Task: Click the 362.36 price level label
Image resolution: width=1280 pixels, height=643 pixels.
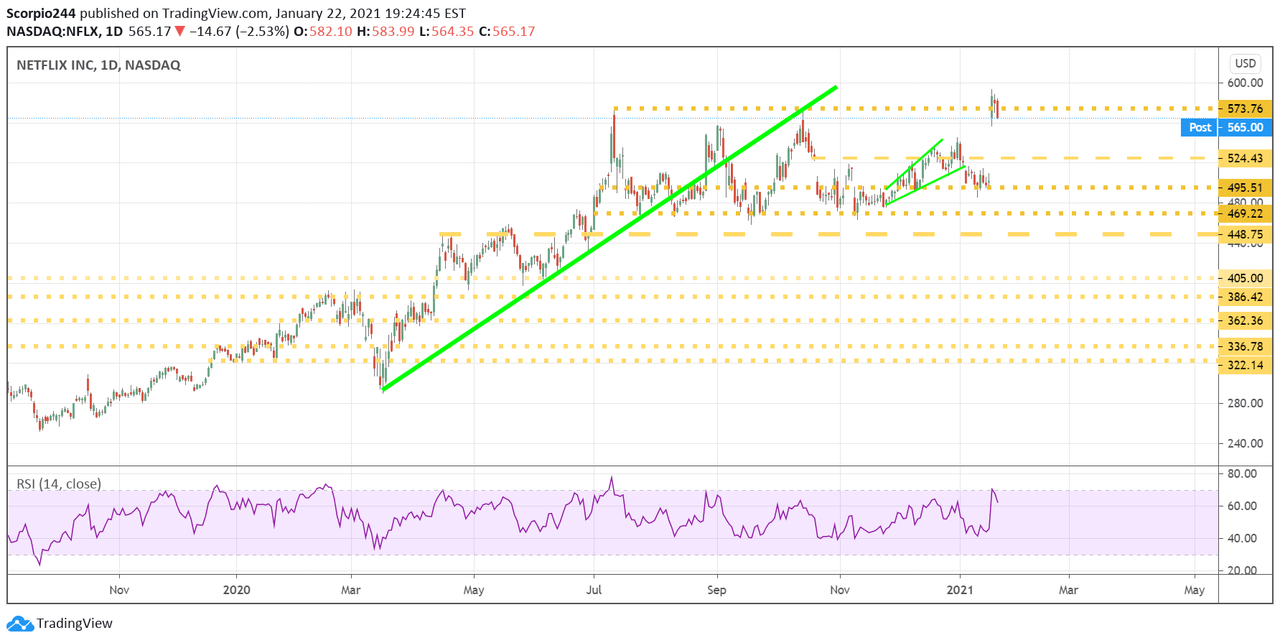Action: point(1245,321)
